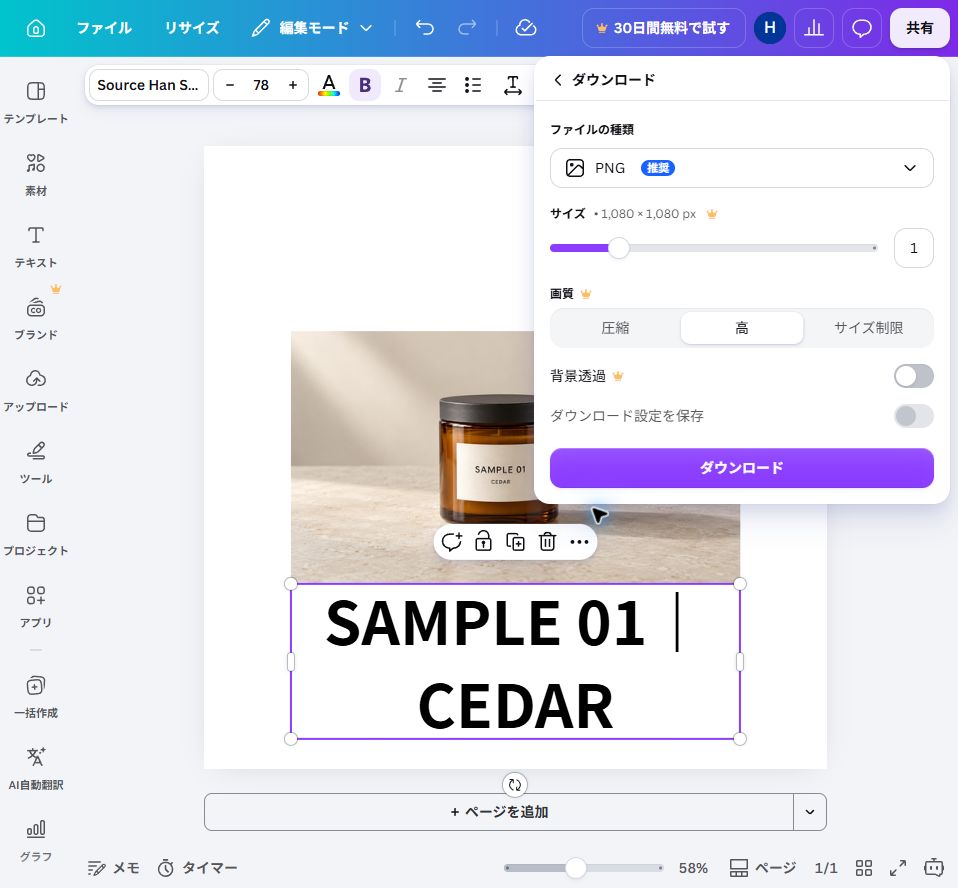Open 素材 elements panel
This screenshot has width=958, height=888.
click(x=35, y=174)
